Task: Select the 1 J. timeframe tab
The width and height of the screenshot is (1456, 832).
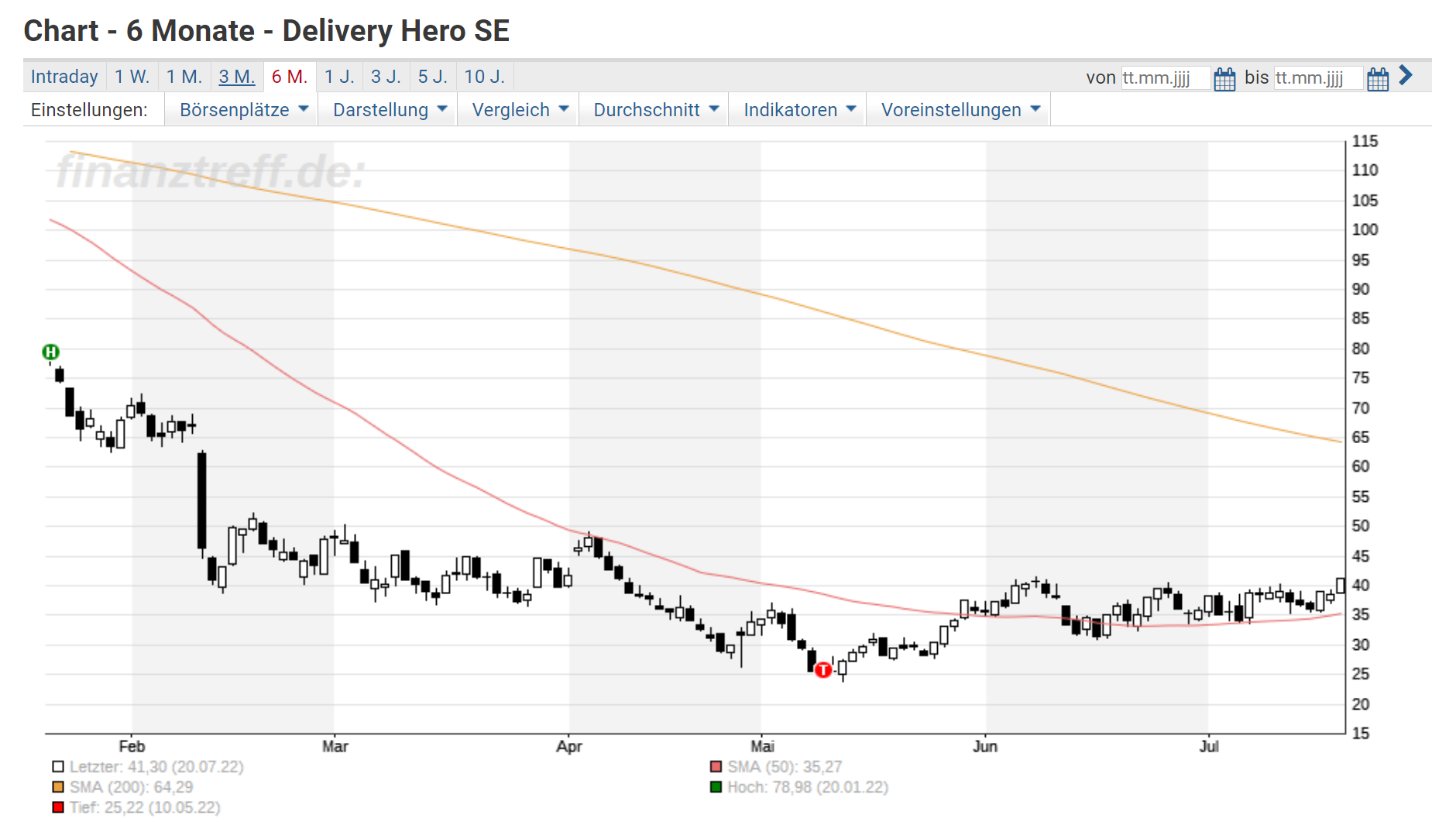Action: coord(339,77)
